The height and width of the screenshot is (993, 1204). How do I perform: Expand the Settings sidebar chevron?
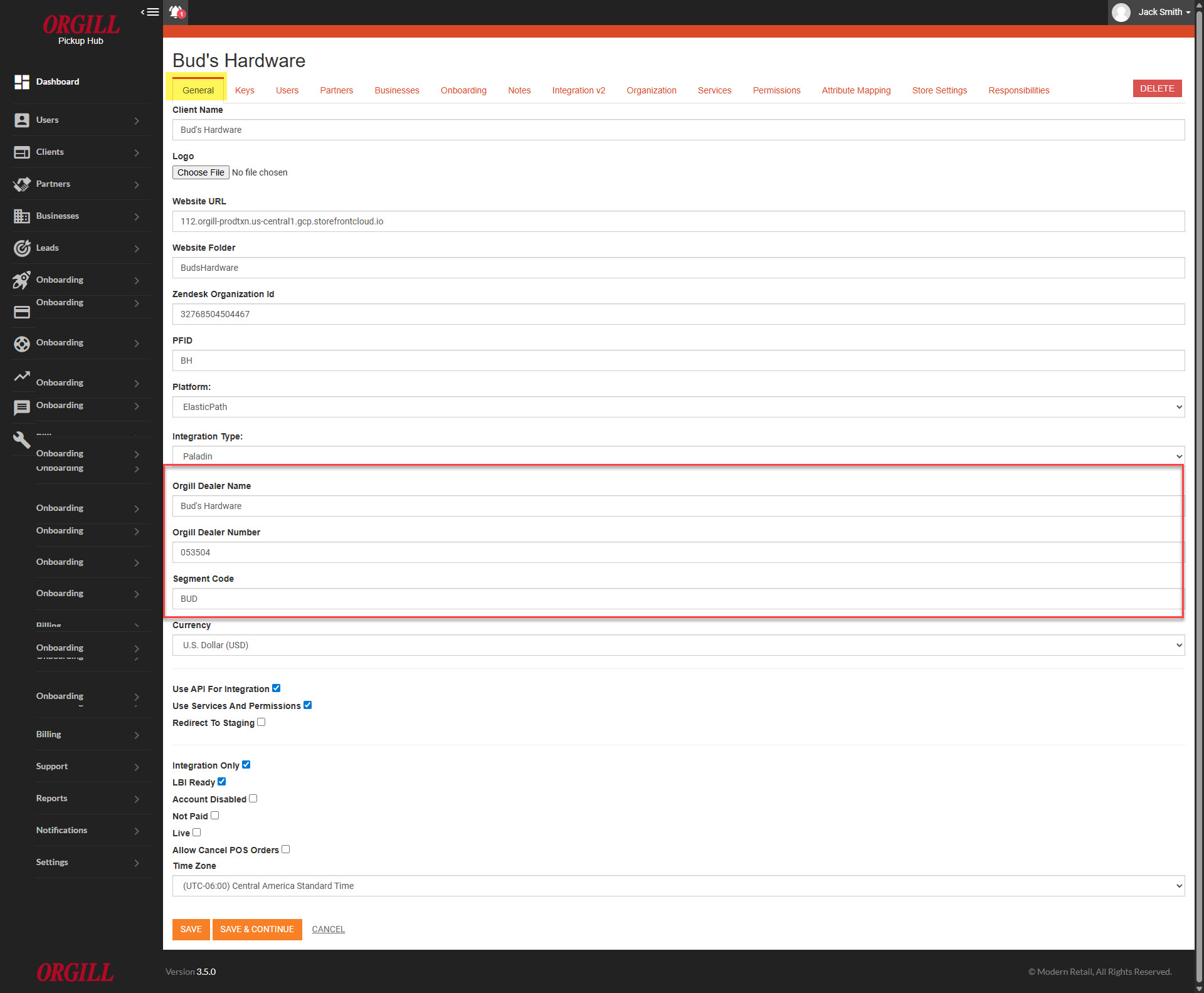pos(137,863)
